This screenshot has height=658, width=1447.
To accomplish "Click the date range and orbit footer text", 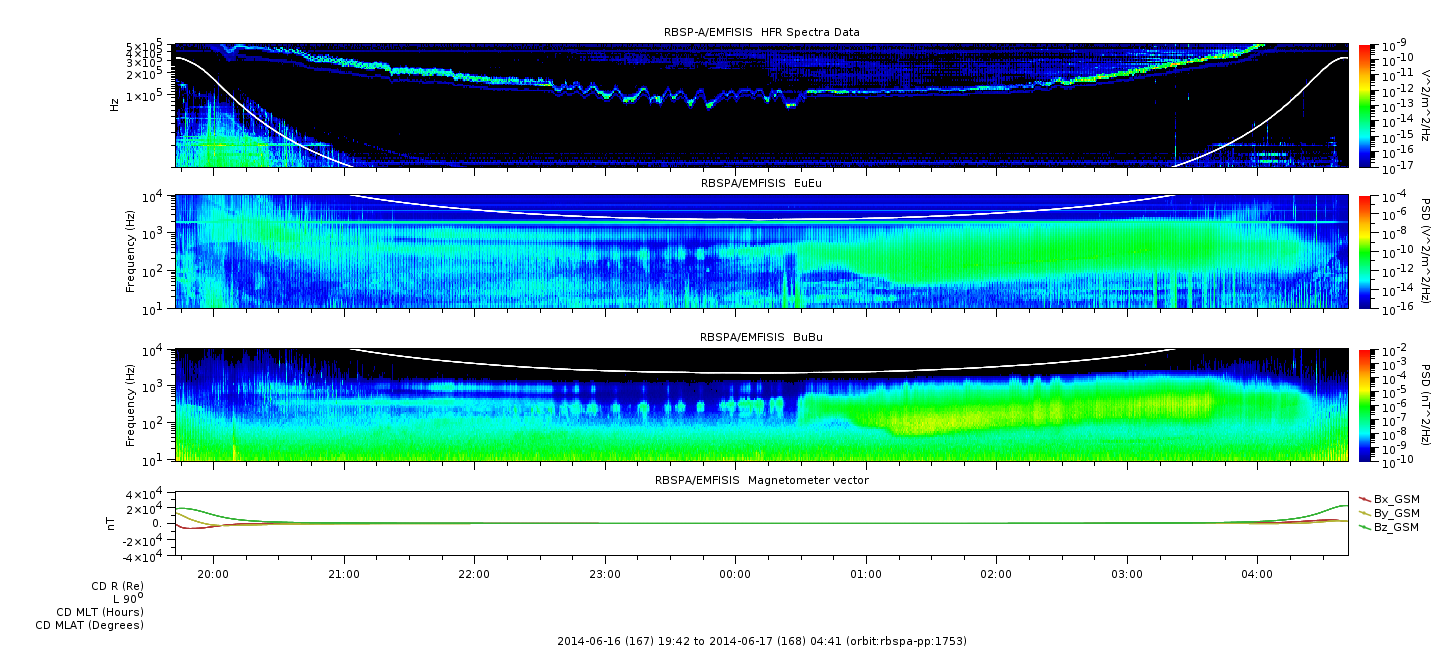I will point(761,641).
